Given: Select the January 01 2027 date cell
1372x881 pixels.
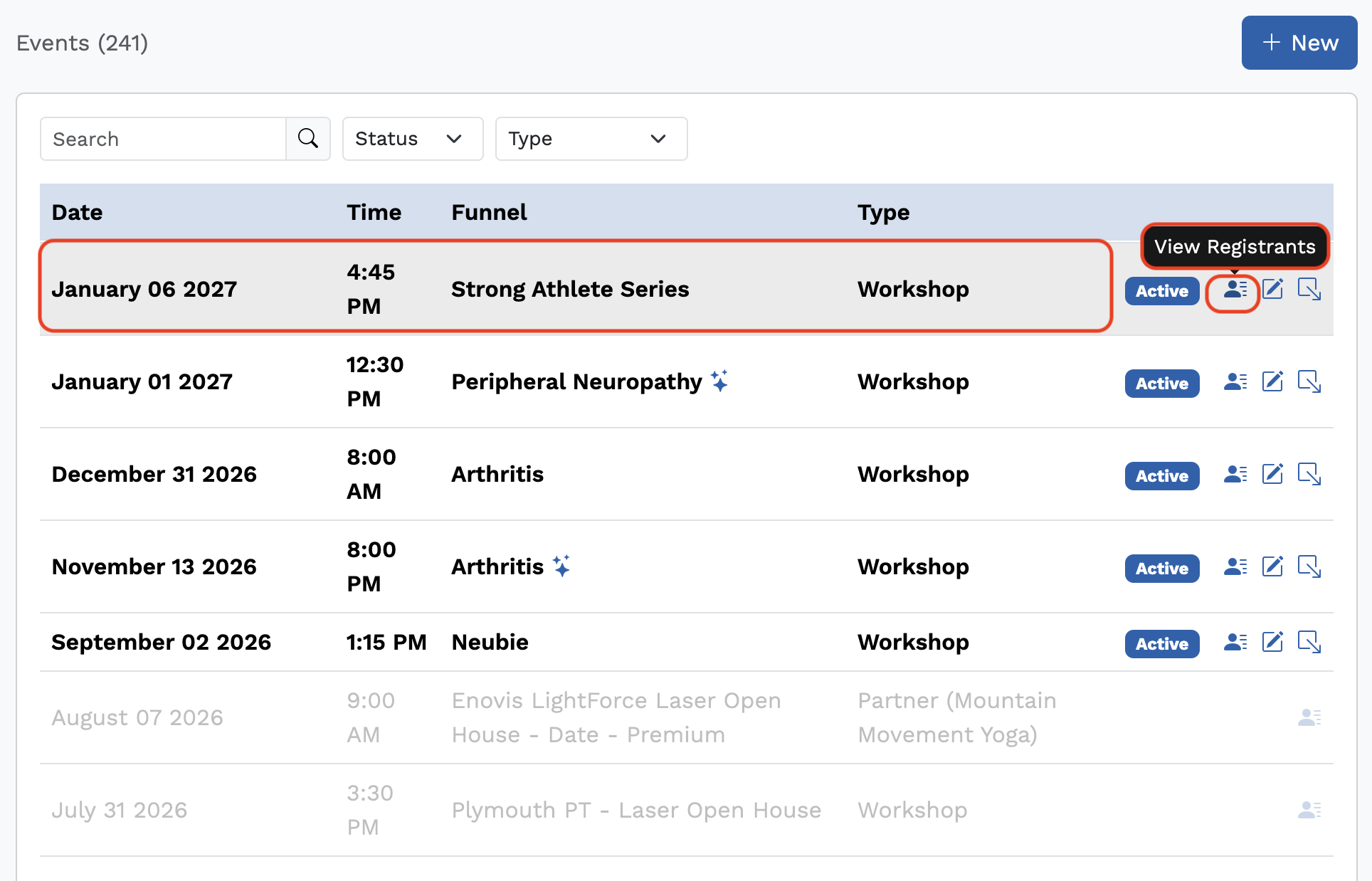Looking at the screenshot, I should click(x=142, y=381).
